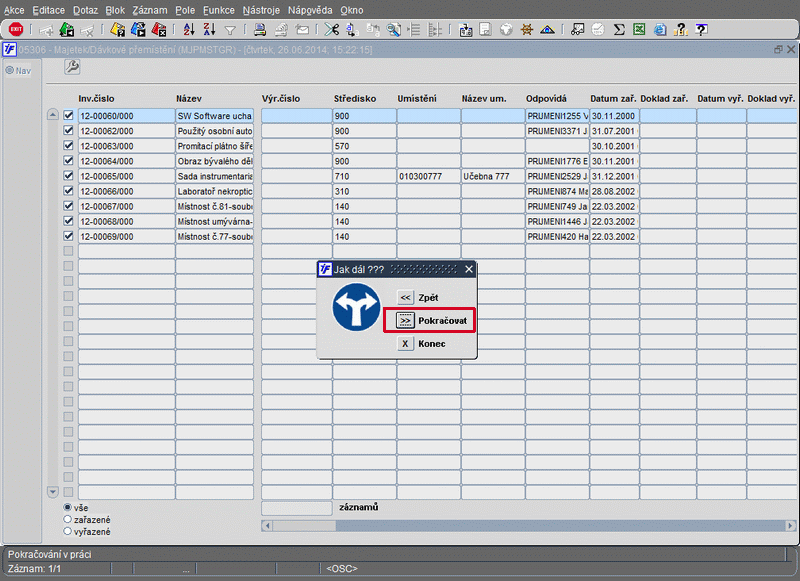Select the 'vše' radio button
Image resolution: width=800 pixels, height=581 pixels.
click(x=67, y=507)
